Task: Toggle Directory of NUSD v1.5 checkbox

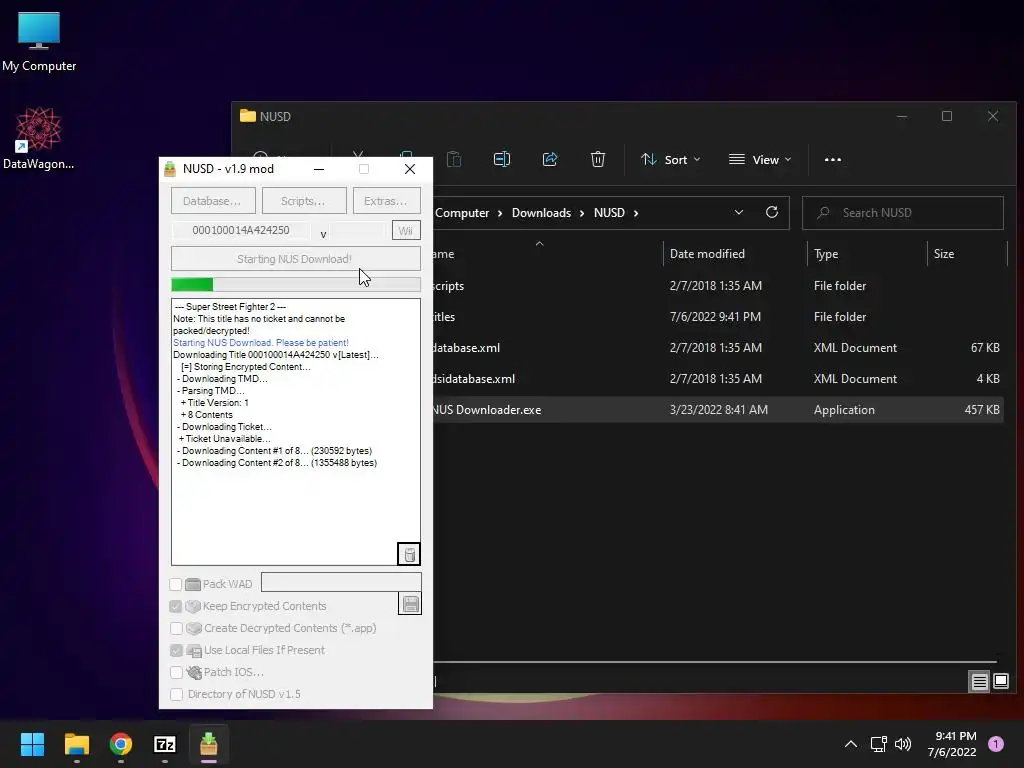Action: [x=176, y=694]
